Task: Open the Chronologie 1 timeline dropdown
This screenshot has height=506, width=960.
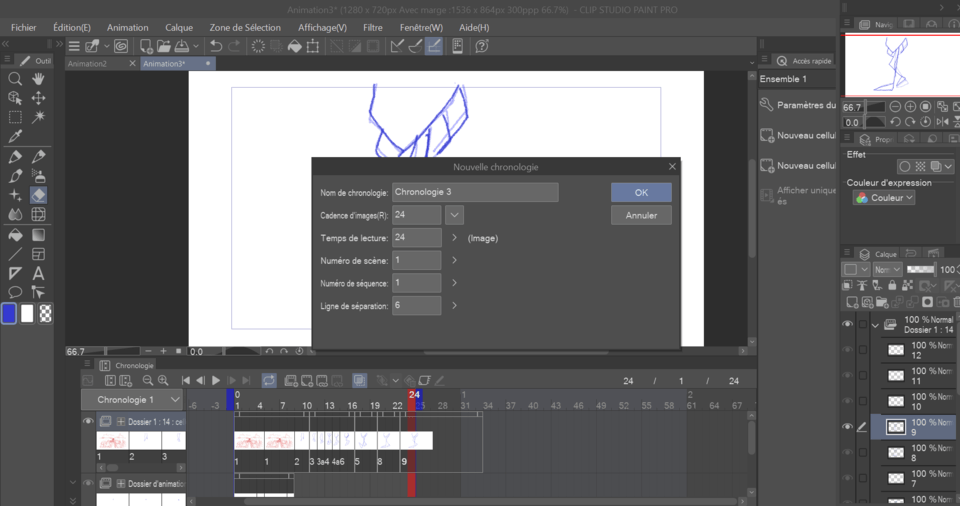Action: click(175, 400)
